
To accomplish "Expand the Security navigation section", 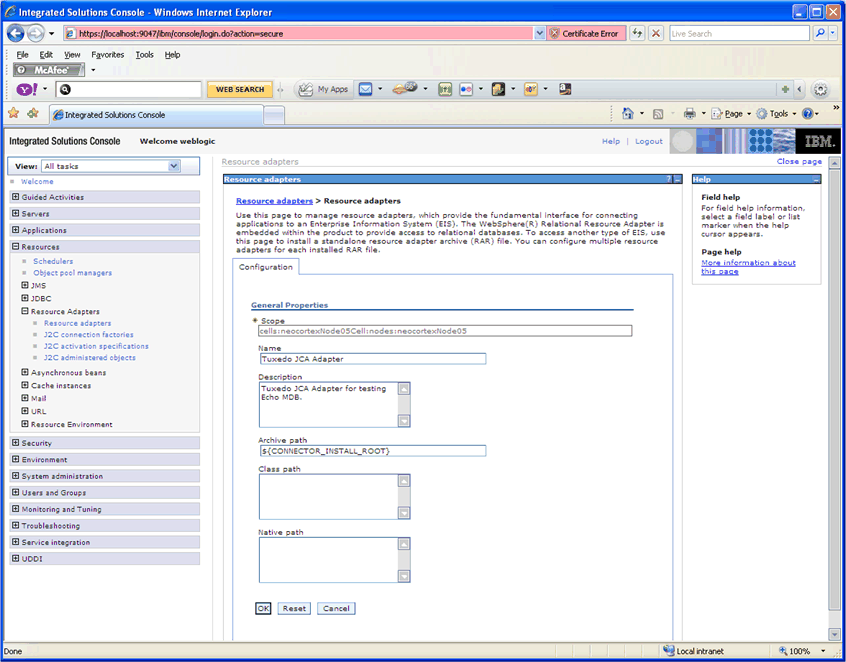I will coord(16,442).
